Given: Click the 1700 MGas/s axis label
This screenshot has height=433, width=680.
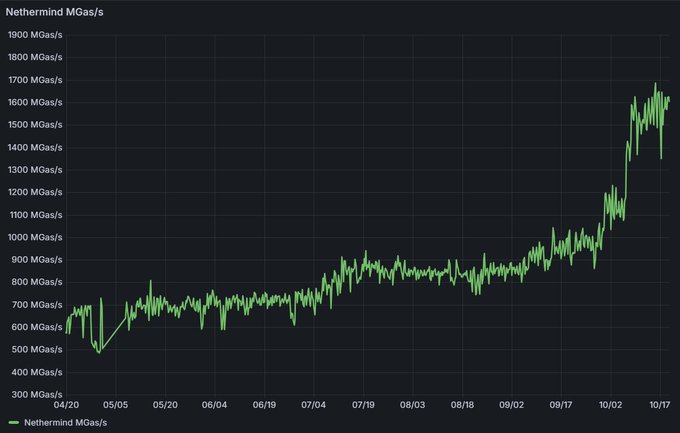Looking at the screenshot, I should click(x=35, y=80).
